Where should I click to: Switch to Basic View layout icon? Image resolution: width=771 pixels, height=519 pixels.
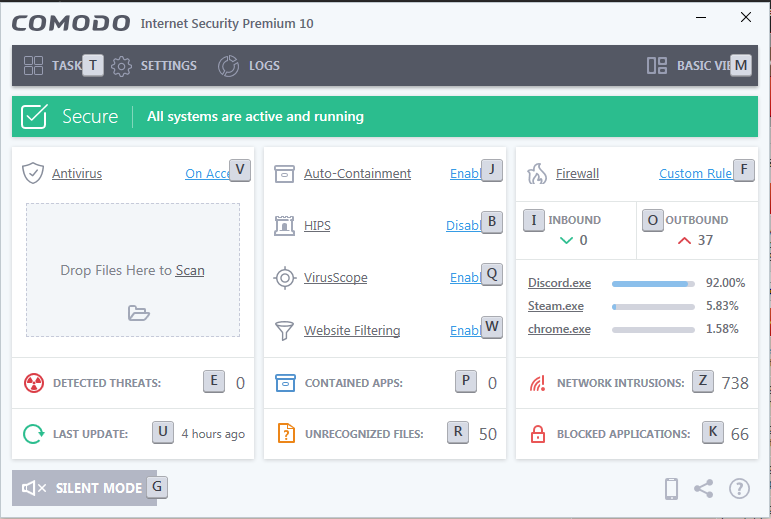coord(657,65)
